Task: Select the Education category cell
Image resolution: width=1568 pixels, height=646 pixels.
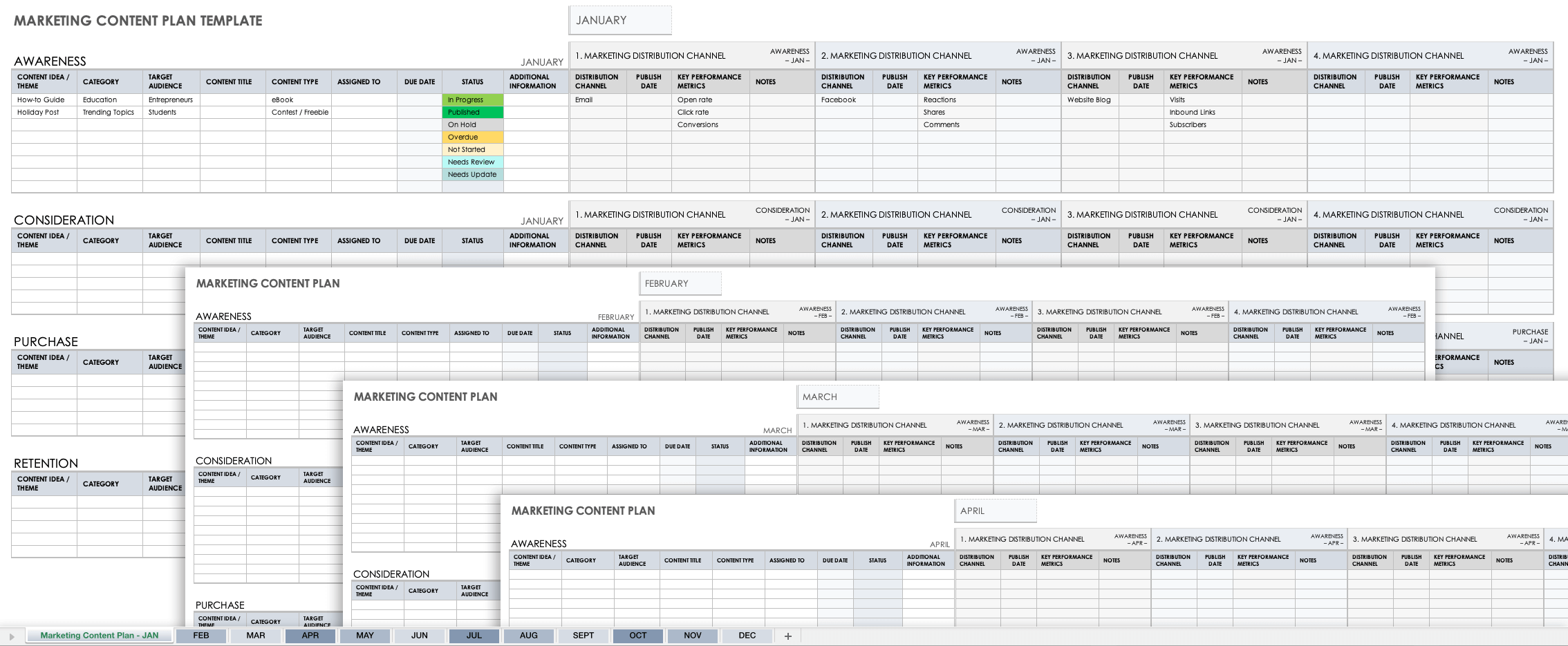Action: (110, 100)
